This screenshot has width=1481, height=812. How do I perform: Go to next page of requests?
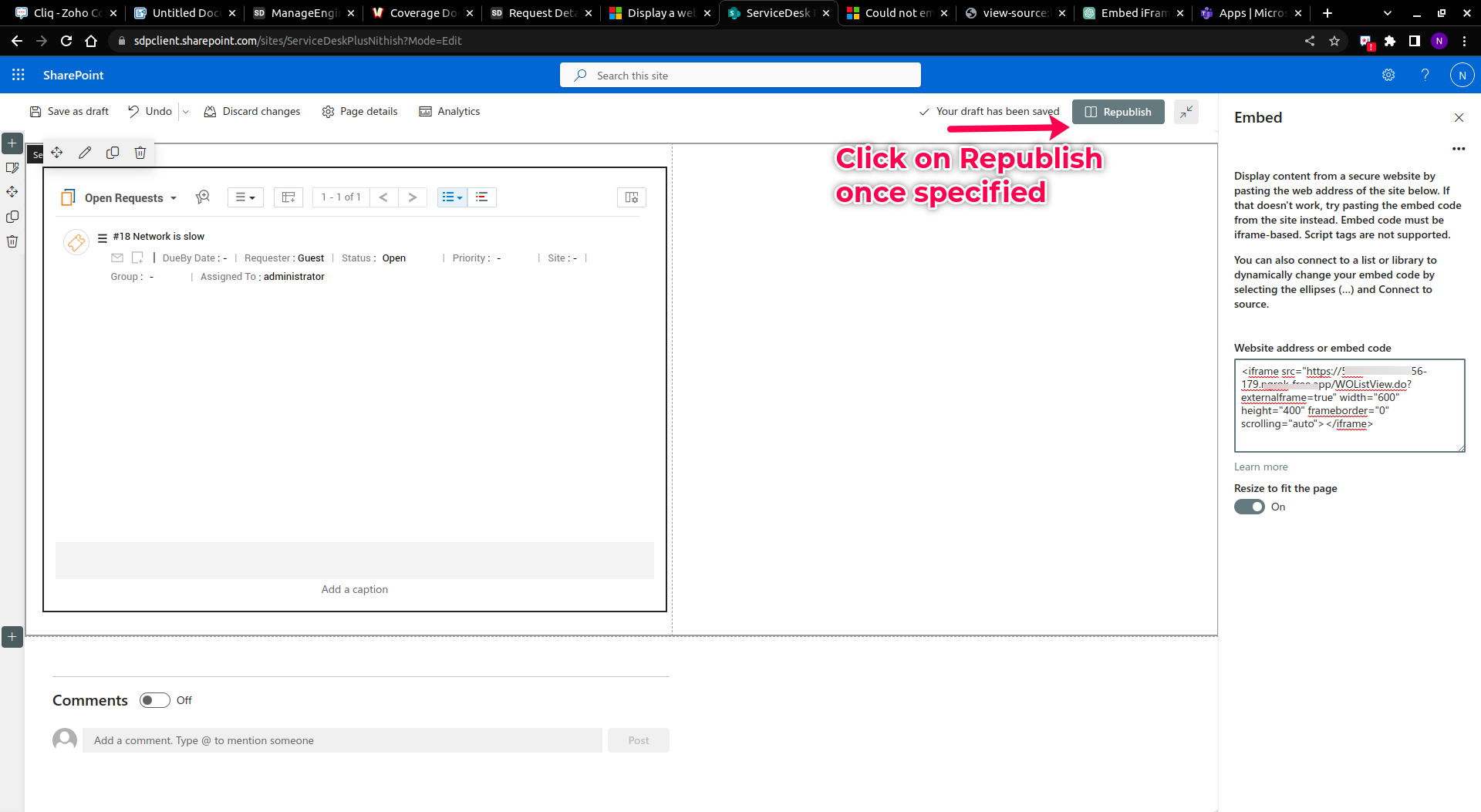[413, 197]
